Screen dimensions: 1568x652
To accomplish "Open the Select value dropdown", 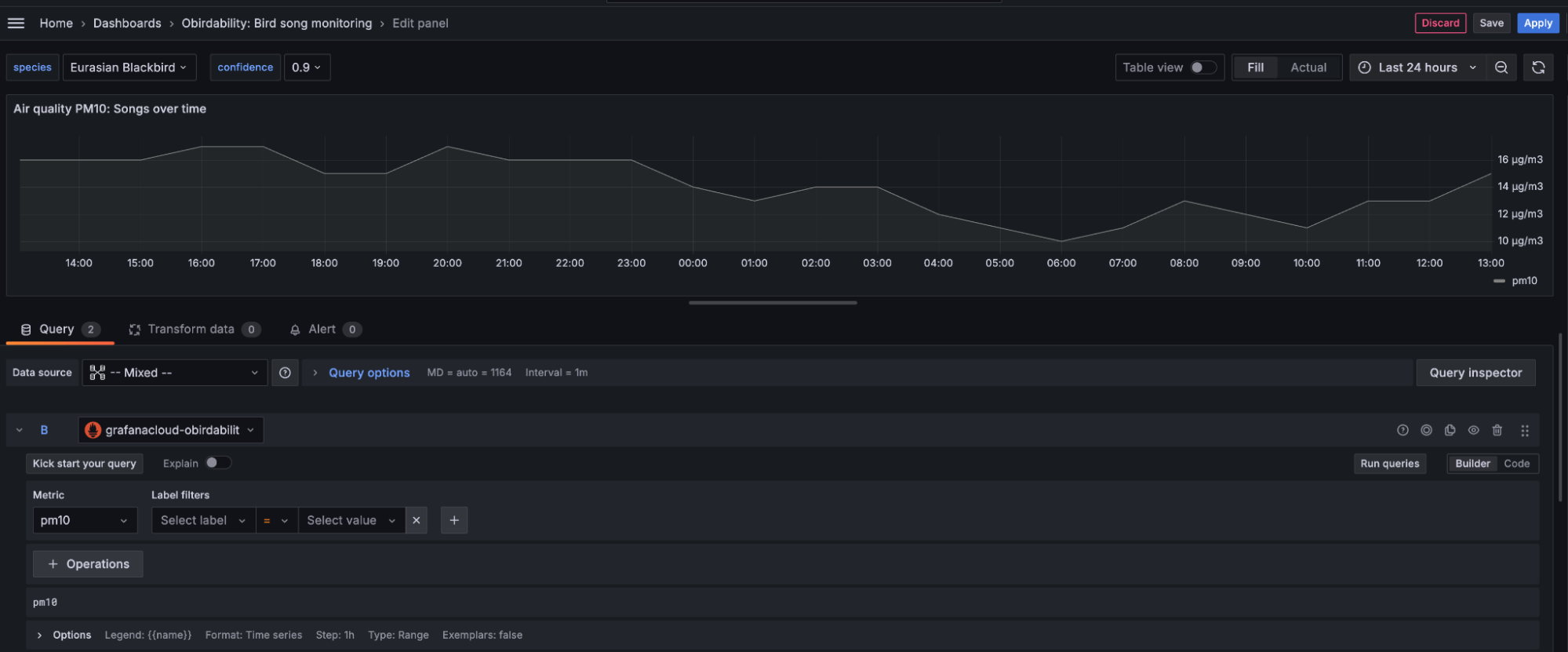I will pyautogui.click(x=351, y=520).
